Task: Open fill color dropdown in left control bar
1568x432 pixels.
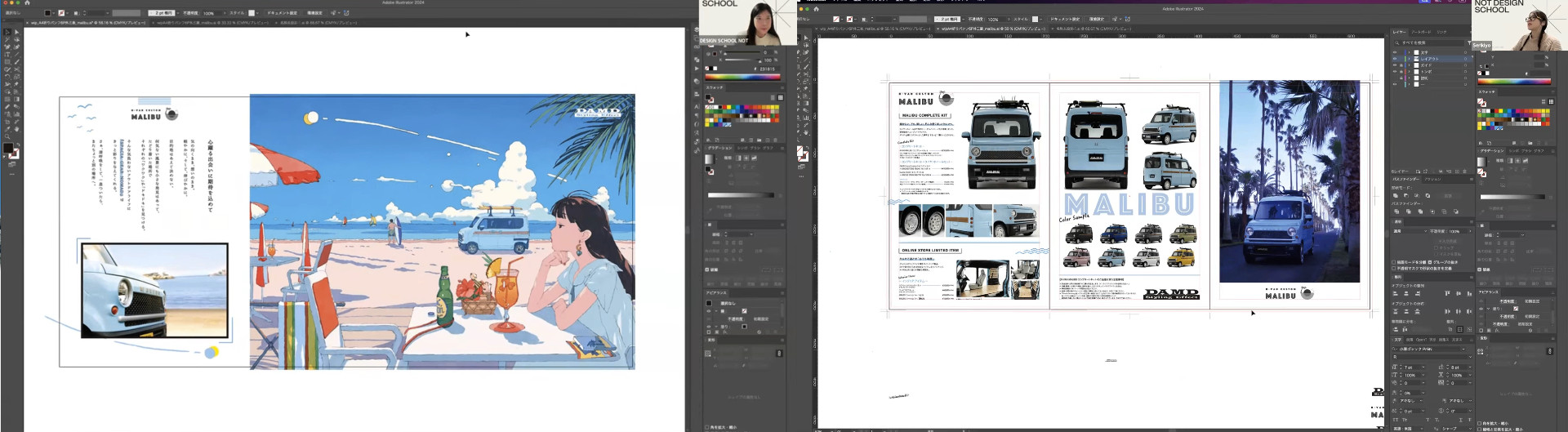Action: coord(54,13)
